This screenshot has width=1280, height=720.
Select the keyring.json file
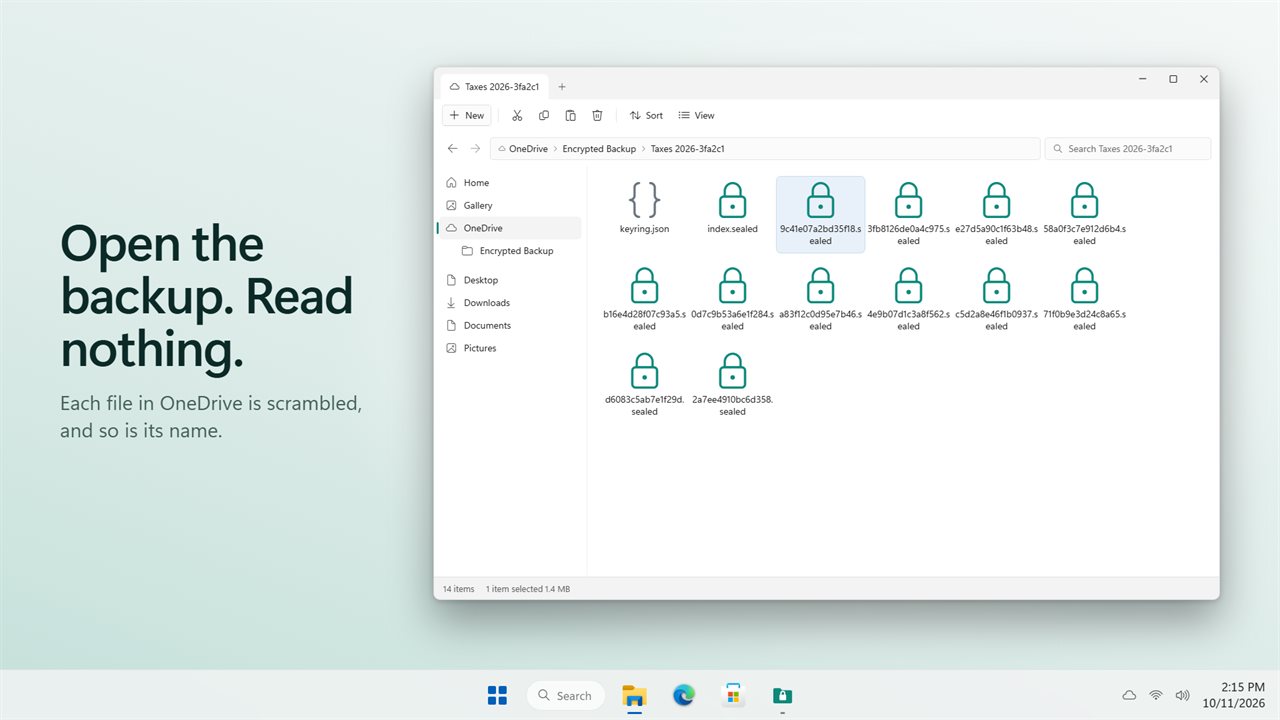pos(645,208)
